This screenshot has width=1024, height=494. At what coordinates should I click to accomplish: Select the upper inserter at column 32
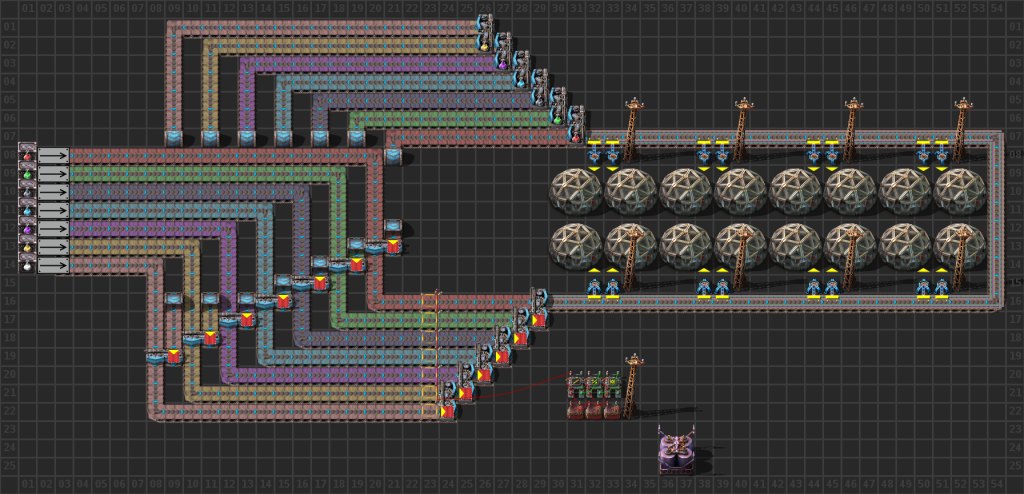(594, 156)
